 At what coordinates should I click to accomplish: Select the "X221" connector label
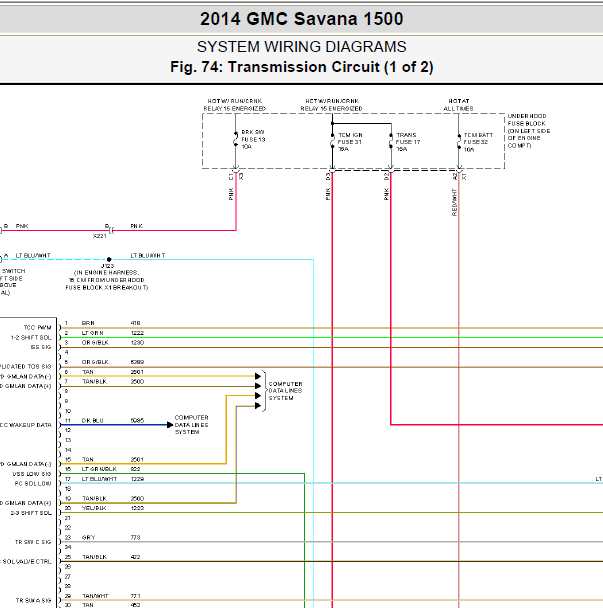pyautogui.click(x=100, y=236)
